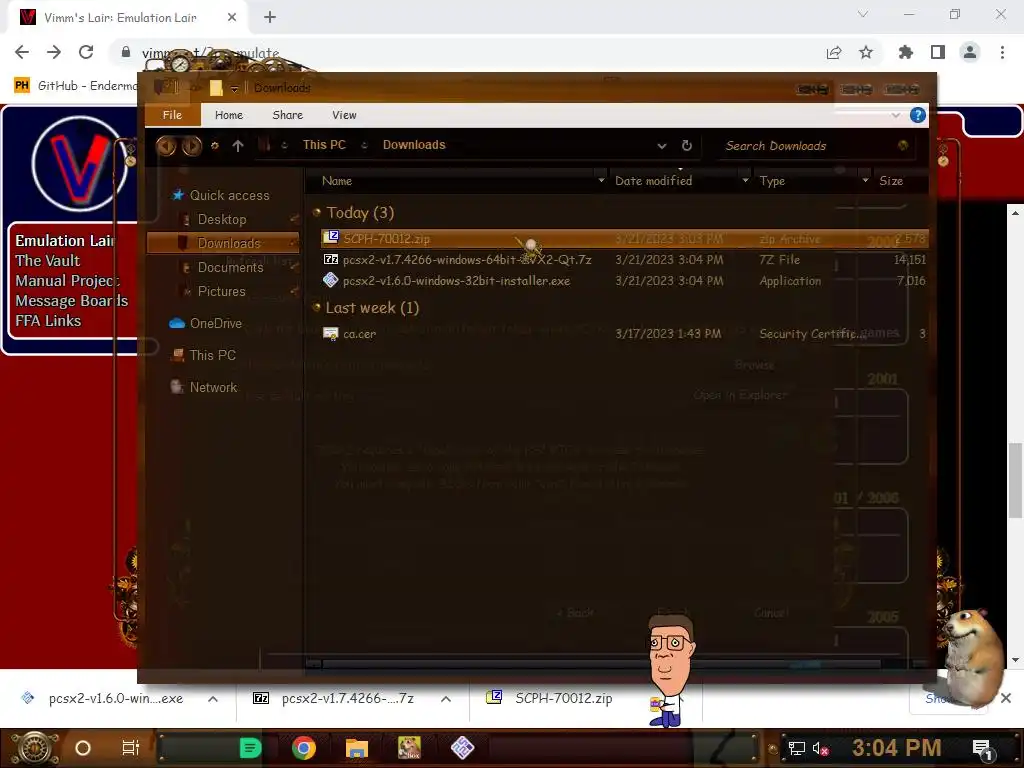
Task: Select SCPH-70012.zip file in Downloads
Action: (x=624, y=238)
